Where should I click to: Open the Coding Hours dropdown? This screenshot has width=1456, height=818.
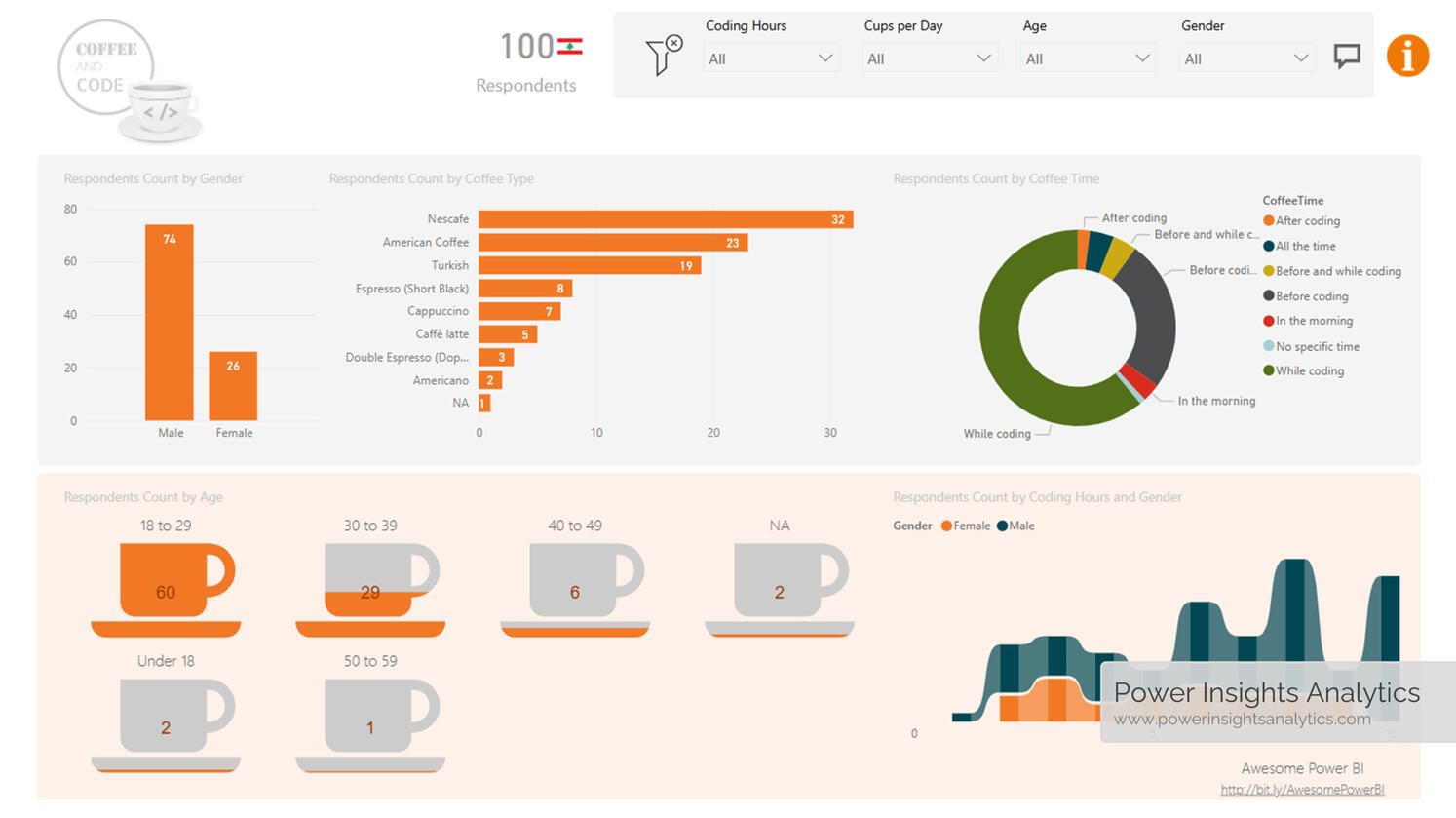click(x=770, y=58)
